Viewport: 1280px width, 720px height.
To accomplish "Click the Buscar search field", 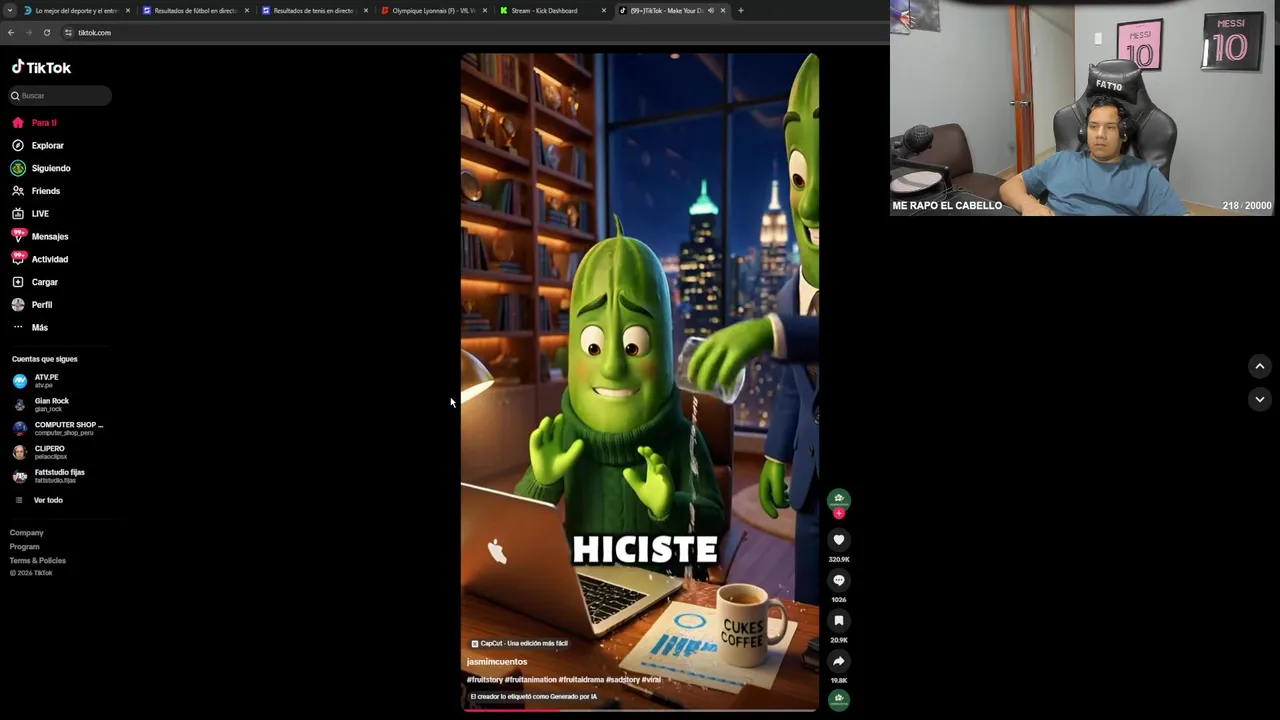I will point(60,96).
